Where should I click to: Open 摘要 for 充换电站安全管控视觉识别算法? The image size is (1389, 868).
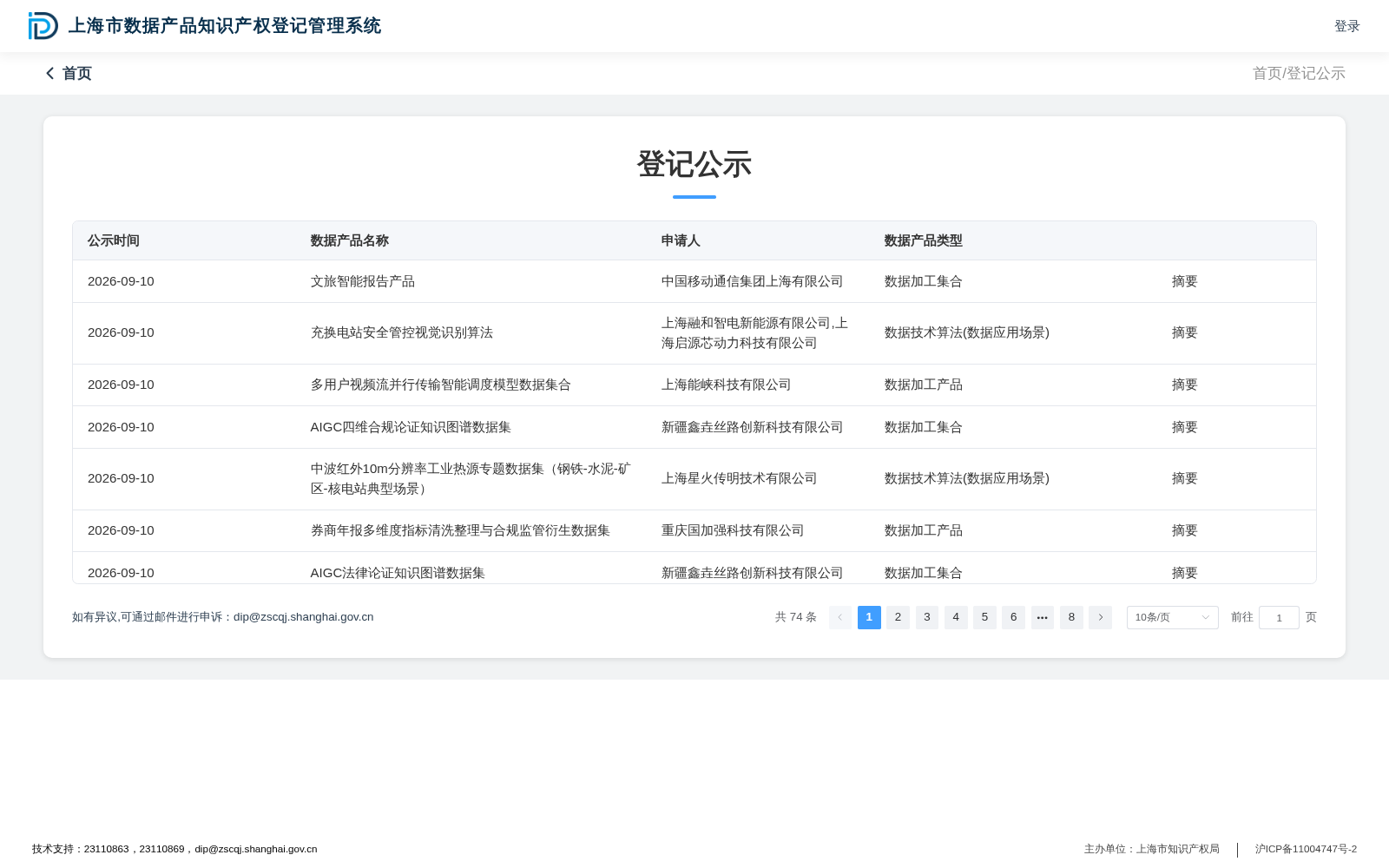pos(1184,332)
